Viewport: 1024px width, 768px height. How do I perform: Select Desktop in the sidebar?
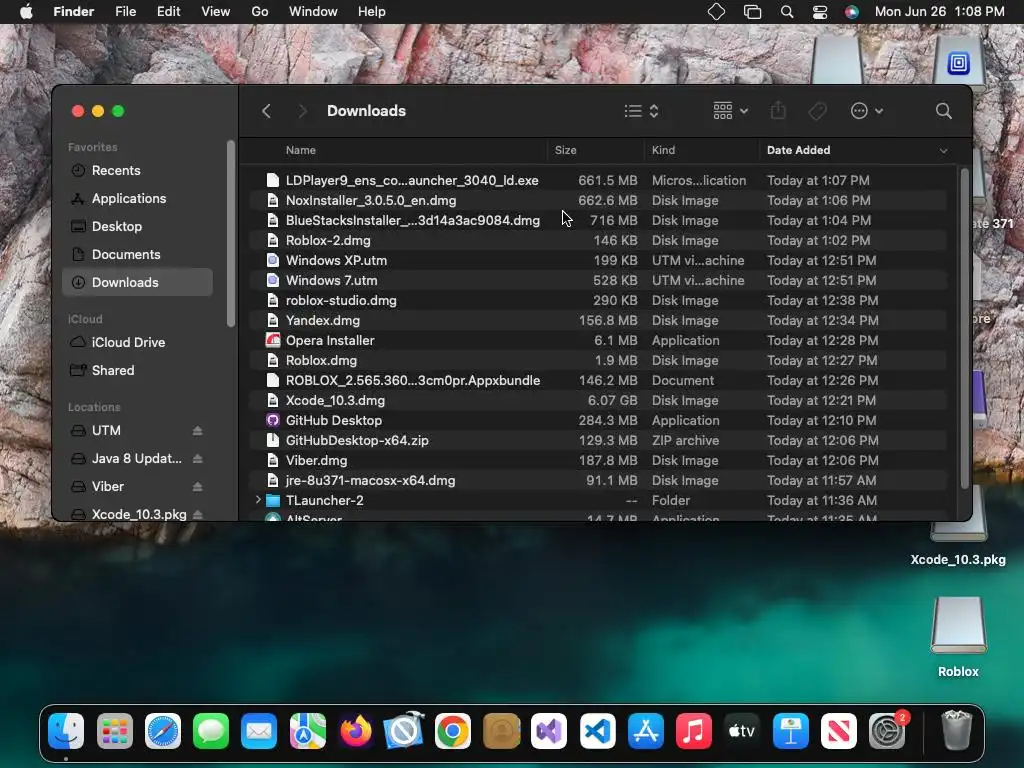point(137,227)
